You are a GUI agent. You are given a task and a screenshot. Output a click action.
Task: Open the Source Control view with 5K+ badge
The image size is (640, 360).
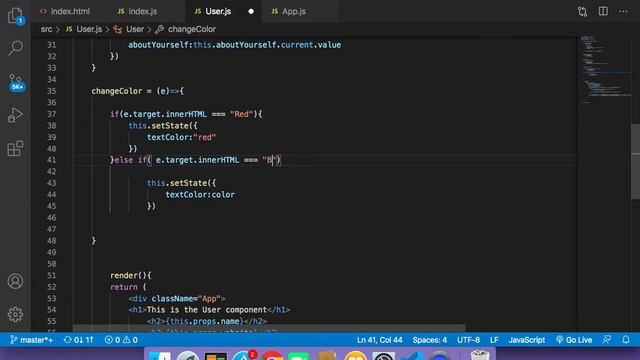pos(16,82)
